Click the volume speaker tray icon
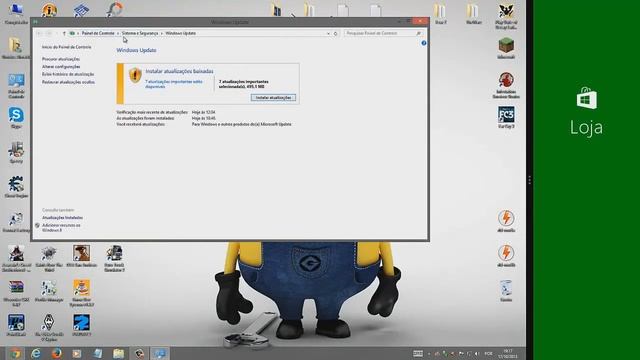 477,354
